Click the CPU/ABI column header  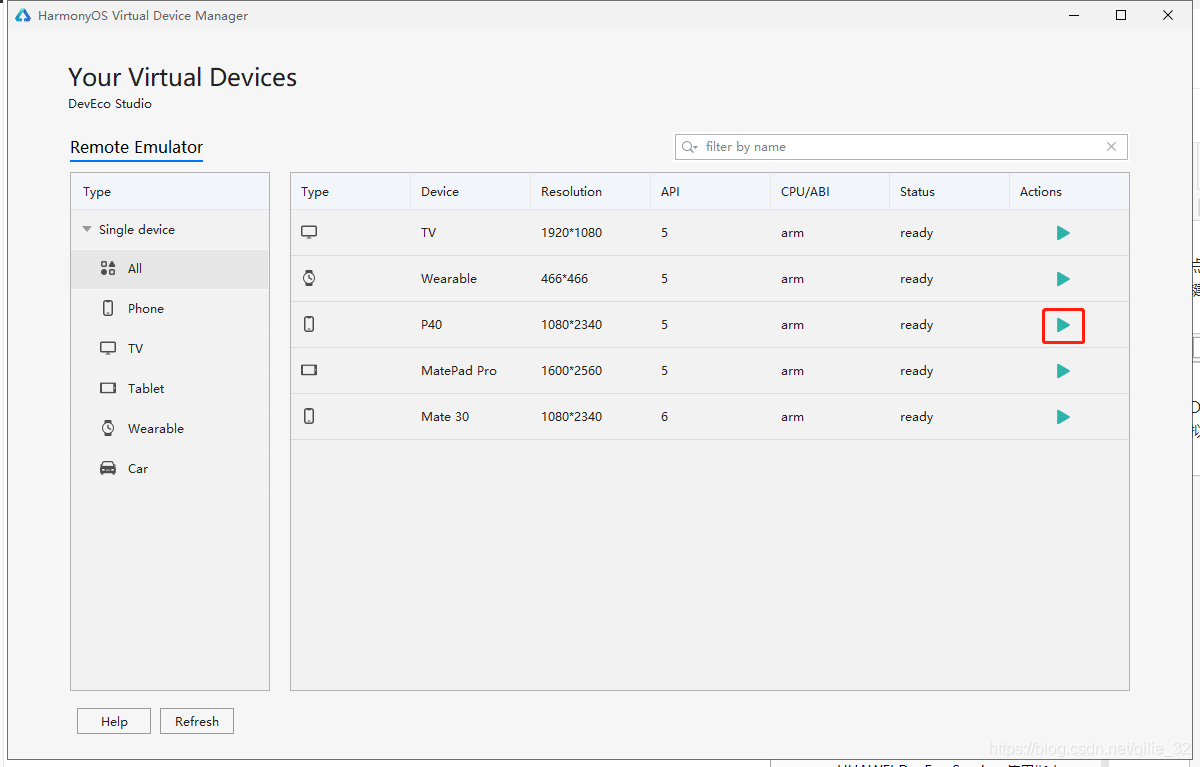pyautogui.click(x=830, y=191)
